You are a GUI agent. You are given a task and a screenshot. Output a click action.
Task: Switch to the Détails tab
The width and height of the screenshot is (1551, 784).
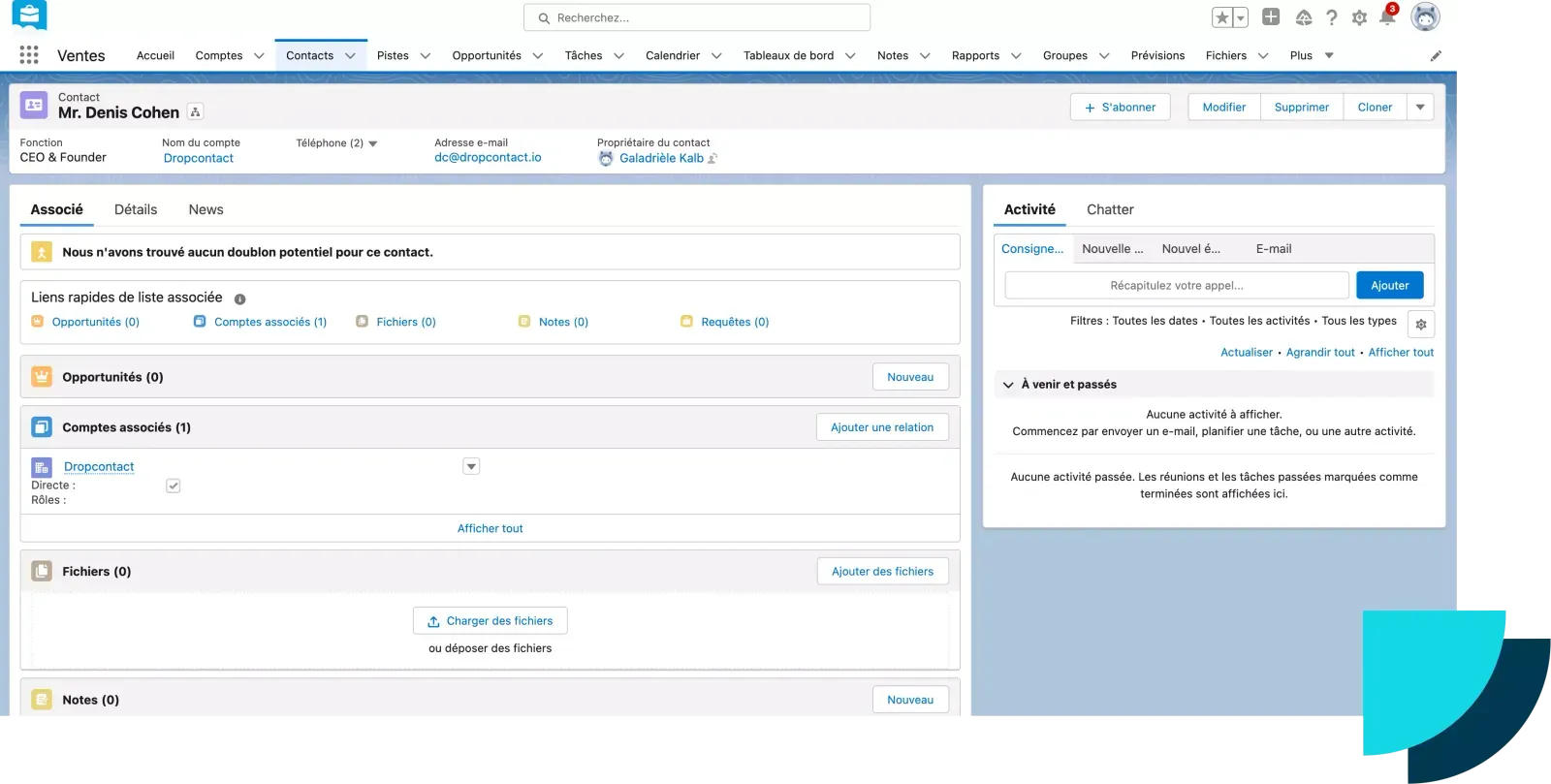(x=136, y=209)
